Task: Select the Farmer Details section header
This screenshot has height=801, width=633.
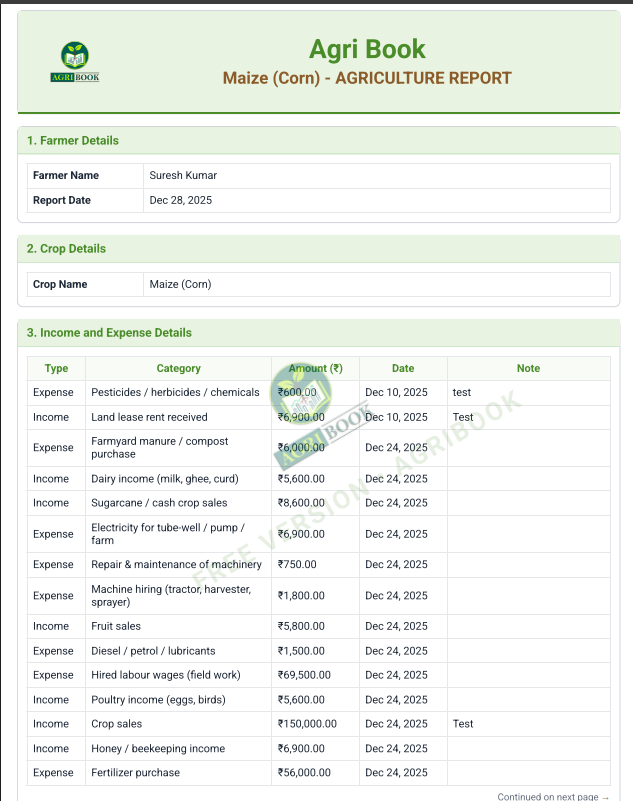Action: click(73, 141)
